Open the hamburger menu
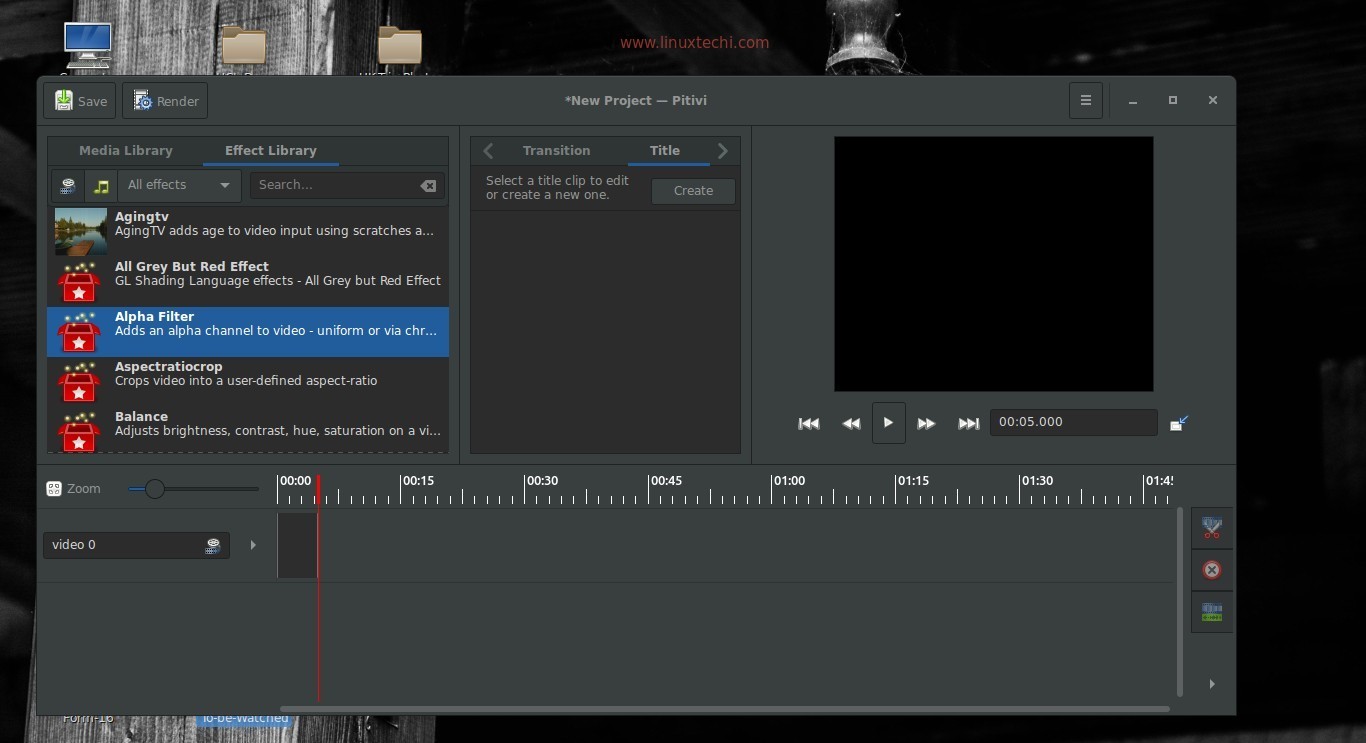This screenshot has width=1366, height=743. tap(1085, 100)
